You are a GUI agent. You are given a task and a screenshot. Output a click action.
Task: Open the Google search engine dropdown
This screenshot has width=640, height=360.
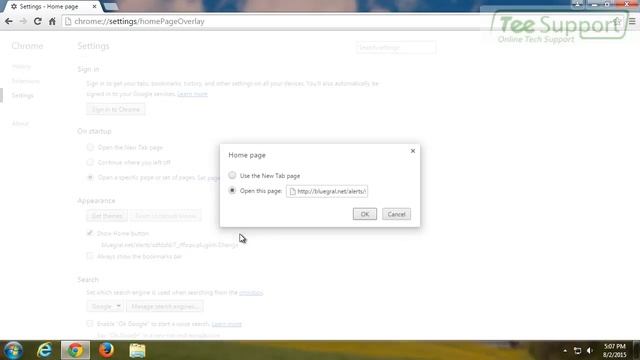pyautogui.click(x=105, y=306)
